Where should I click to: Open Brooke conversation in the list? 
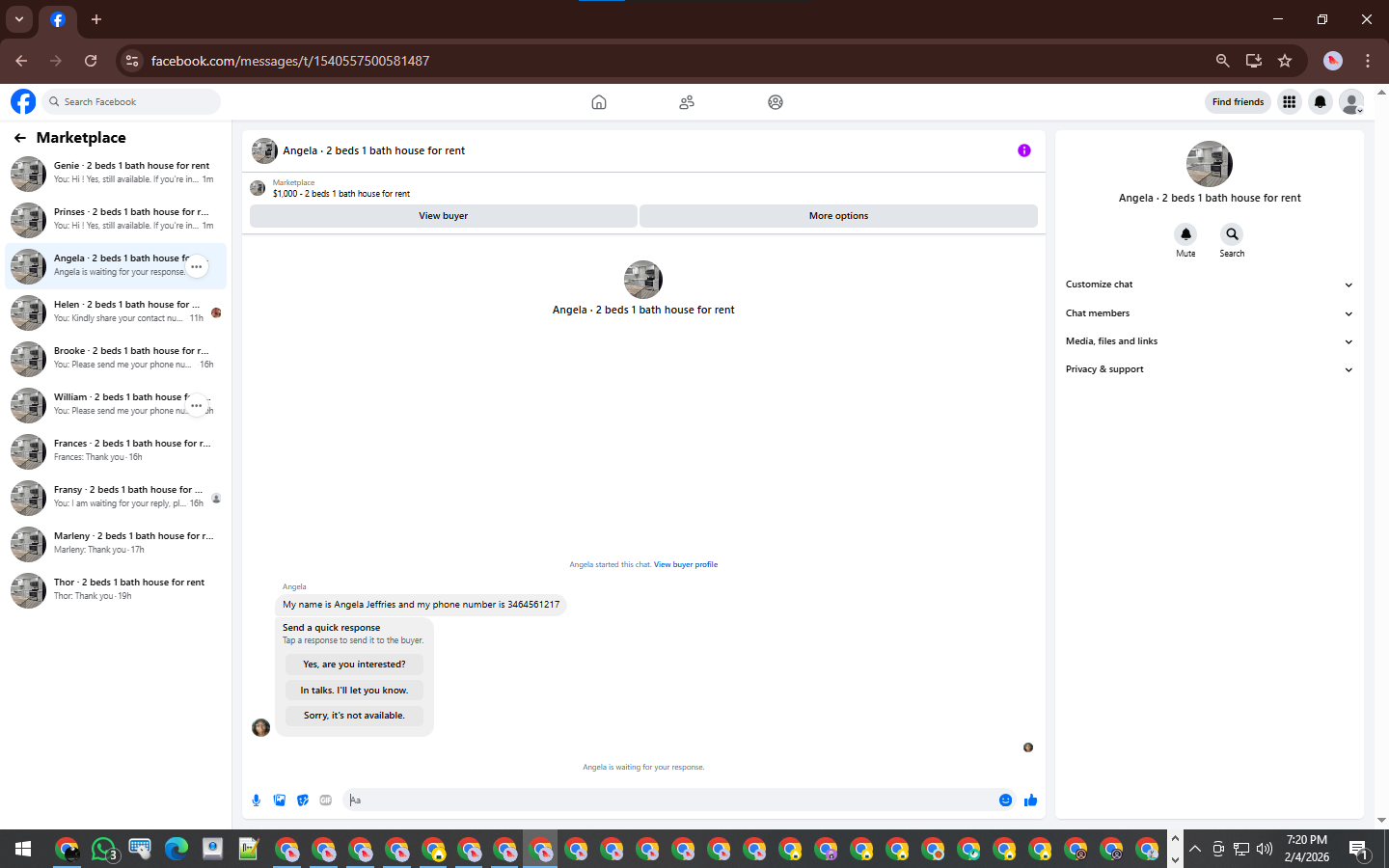[116, 359]
